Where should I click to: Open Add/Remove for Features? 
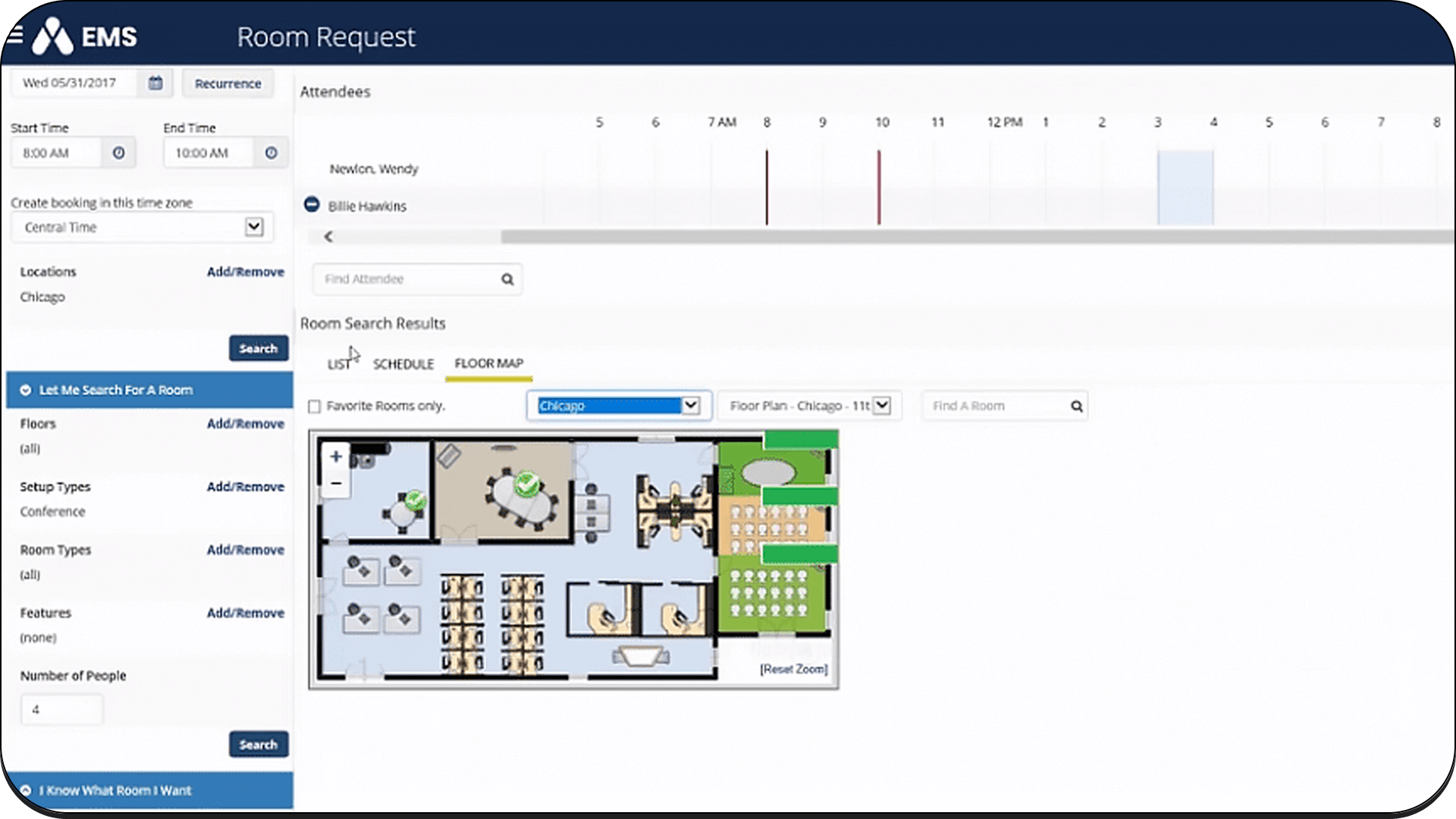pyautogui.click(x=245, y=613)
